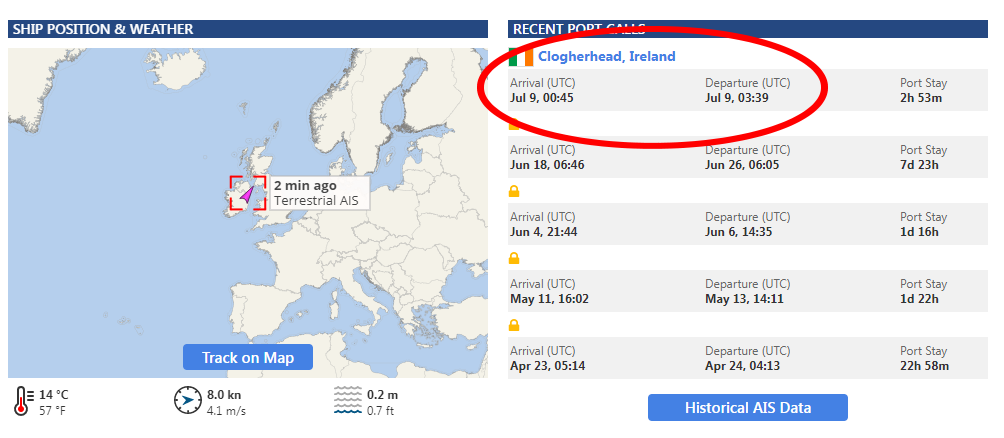Click the lock icon above Apr 23 arrival
The width and height of the screenshot is (1004, 438).
tap(514, 325)
